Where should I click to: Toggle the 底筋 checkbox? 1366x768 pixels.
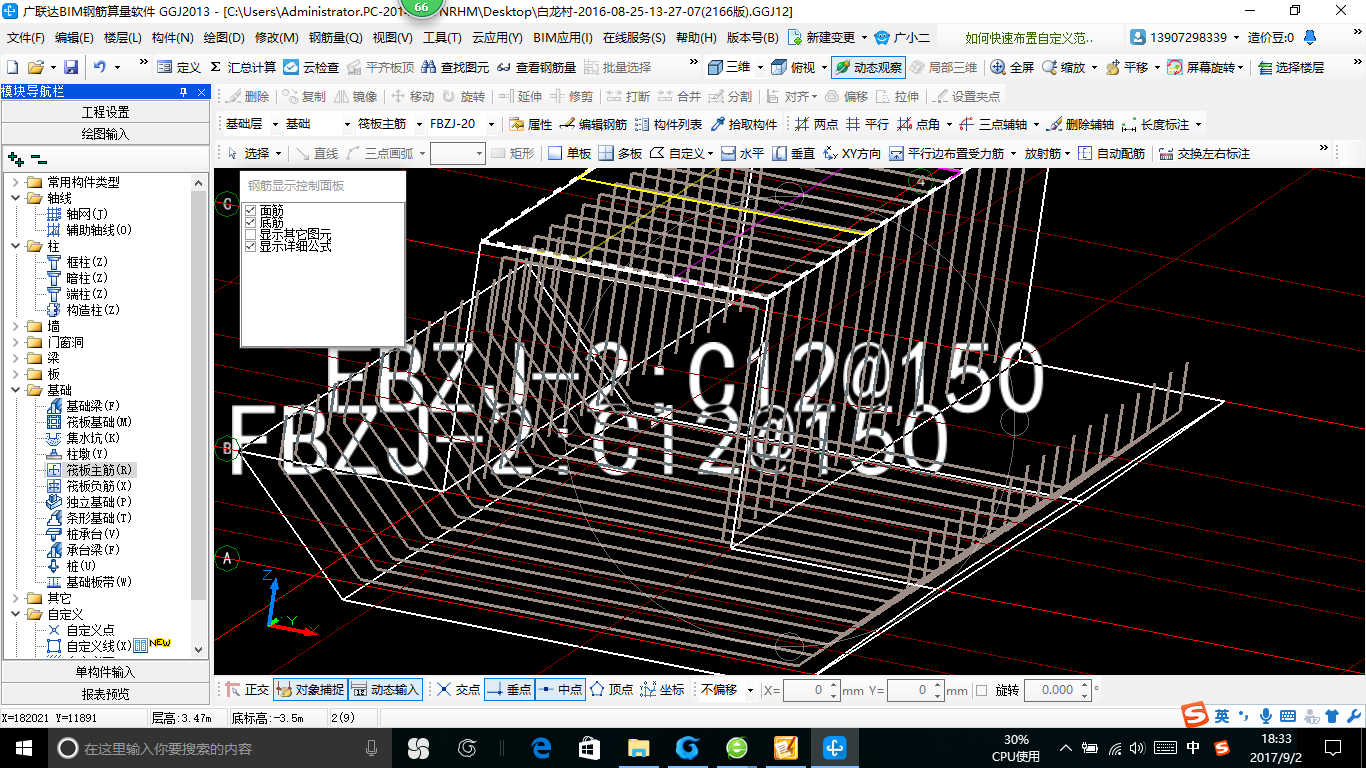click(250, 222)
